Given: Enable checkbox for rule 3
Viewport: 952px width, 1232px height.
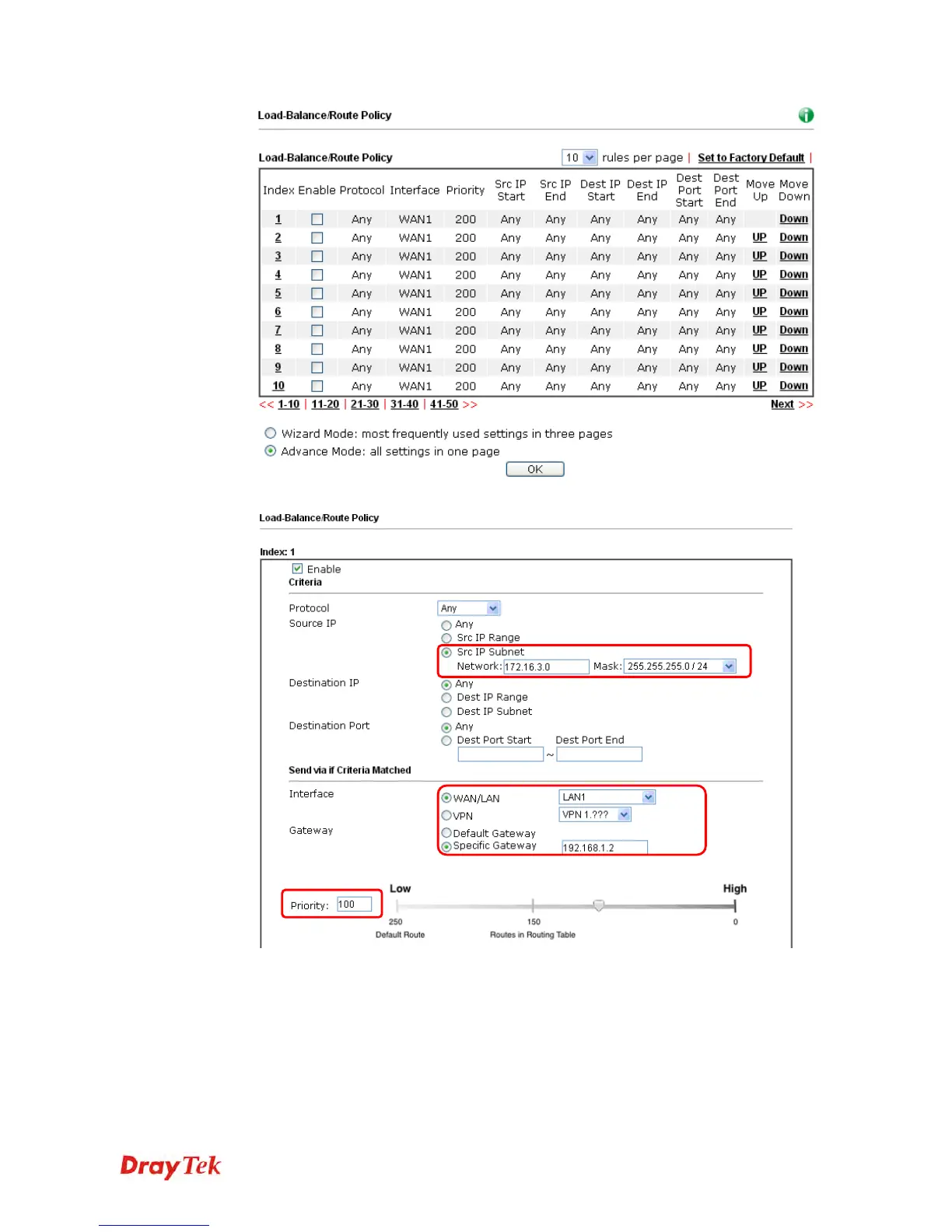Looking at the screenshot, I should (x=317, y=257).
